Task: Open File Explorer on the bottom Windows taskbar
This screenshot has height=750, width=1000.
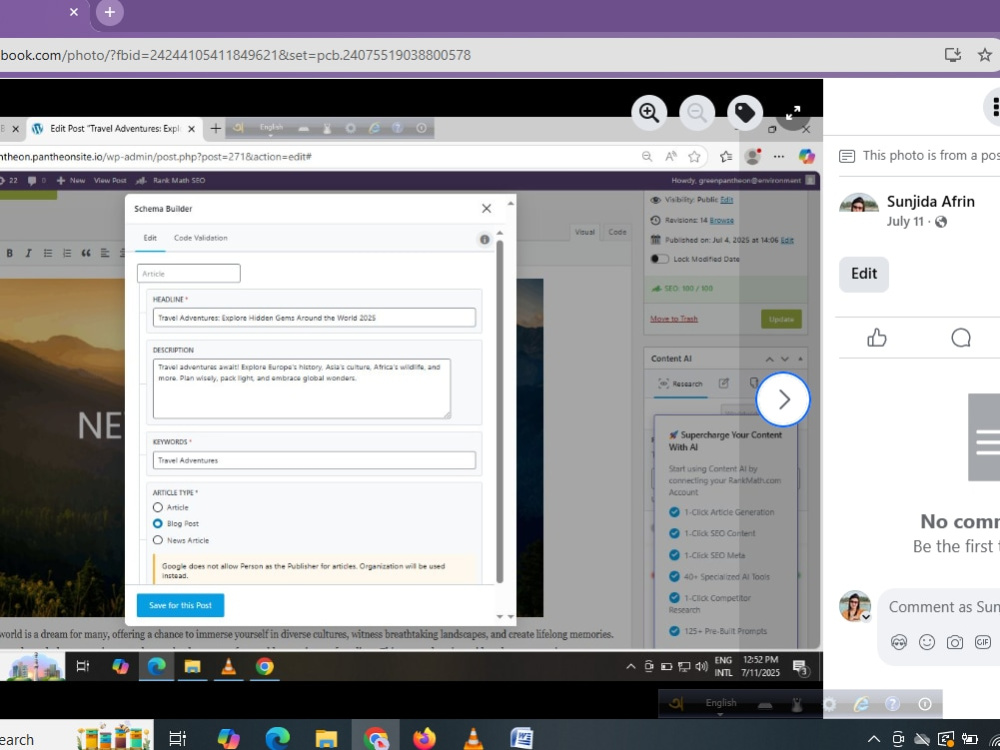Action: [326, 739]
